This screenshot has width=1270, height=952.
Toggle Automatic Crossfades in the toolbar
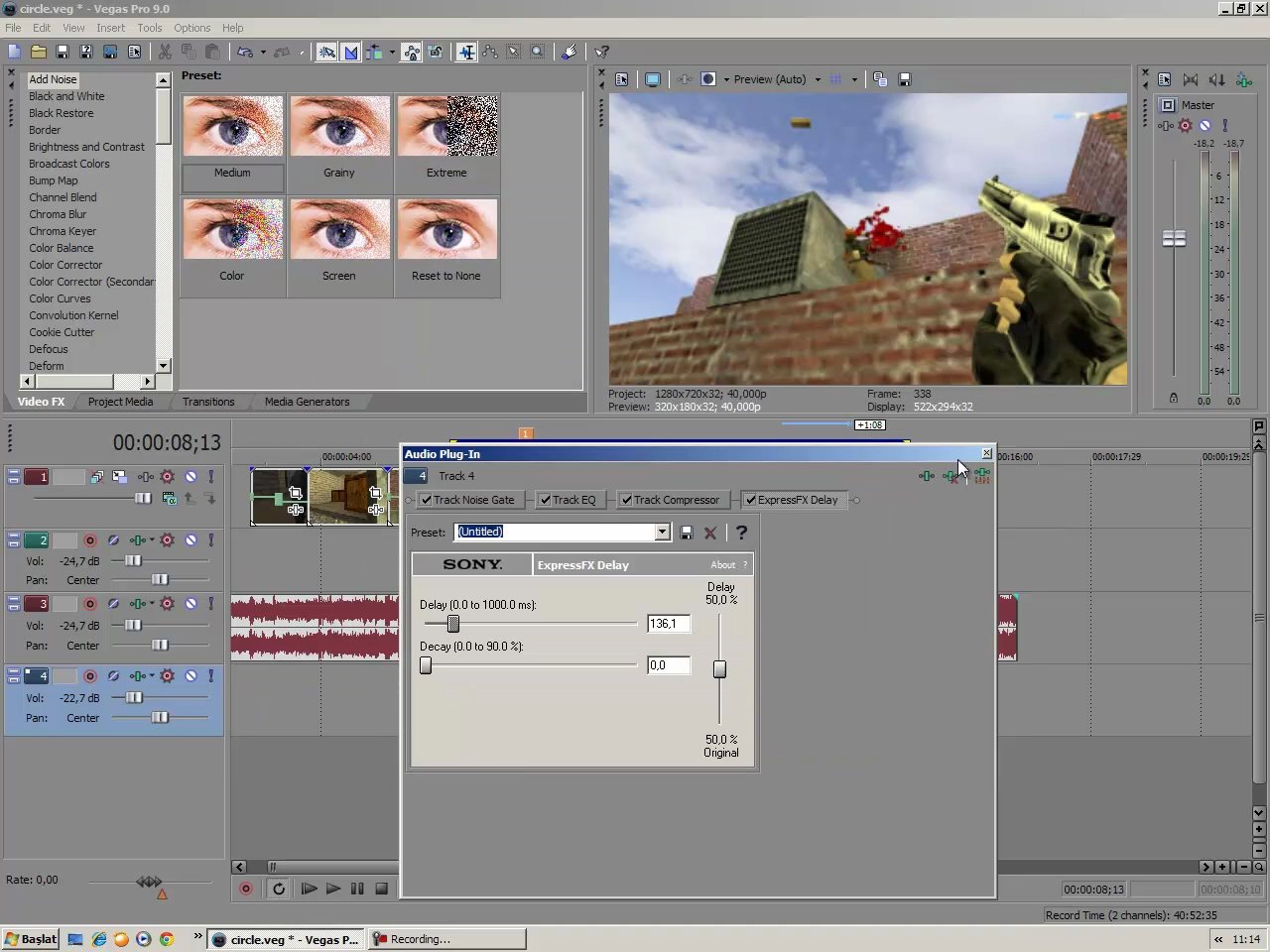pyautogui.click(x=350, y=52)
